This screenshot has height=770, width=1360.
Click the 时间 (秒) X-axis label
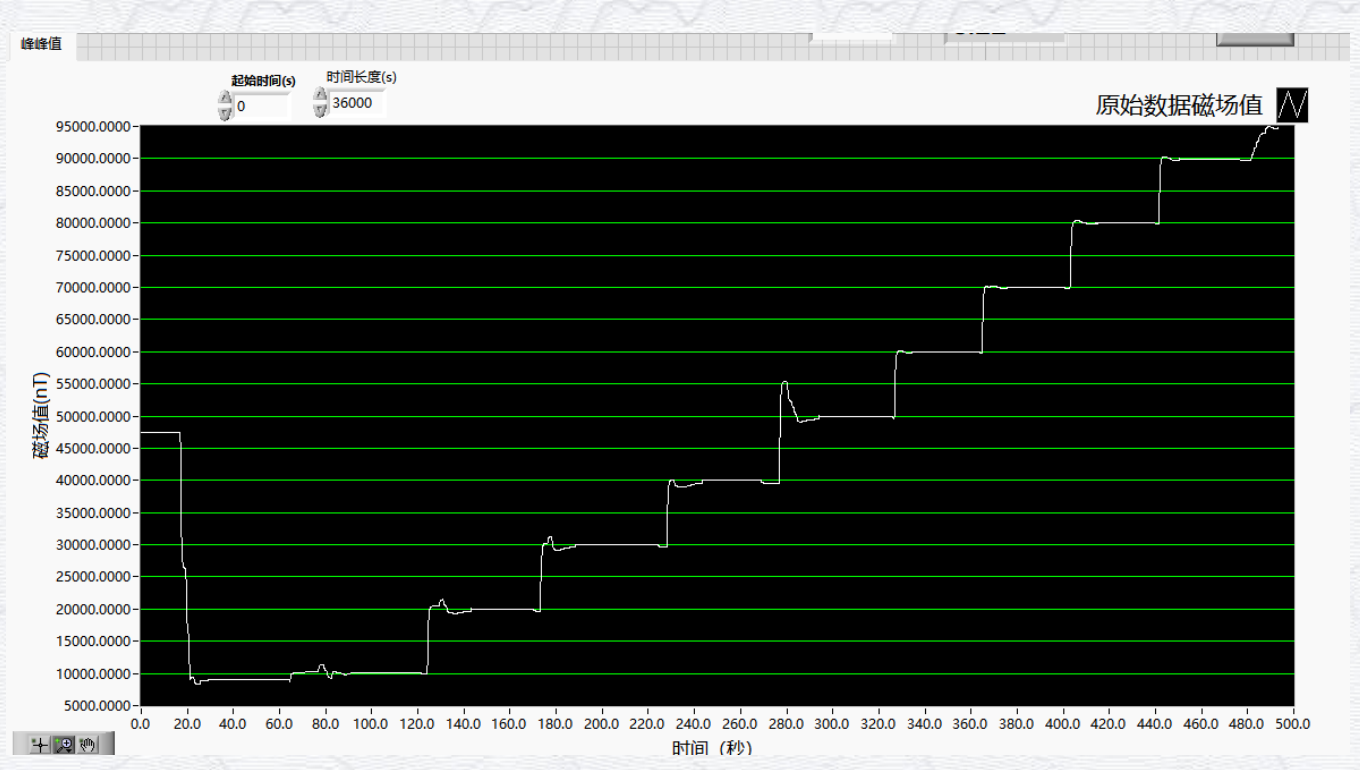(712, 748)
